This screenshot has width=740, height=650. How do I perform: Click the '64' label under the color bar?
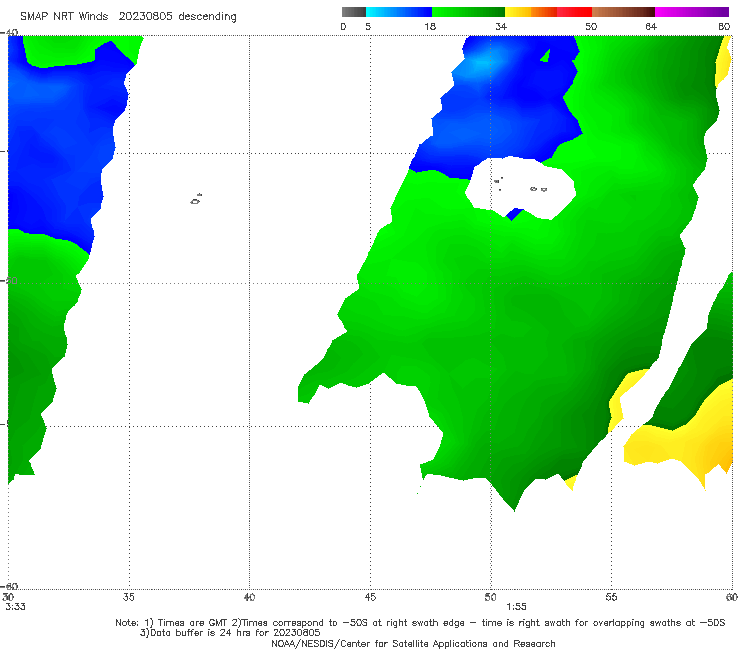651,26
